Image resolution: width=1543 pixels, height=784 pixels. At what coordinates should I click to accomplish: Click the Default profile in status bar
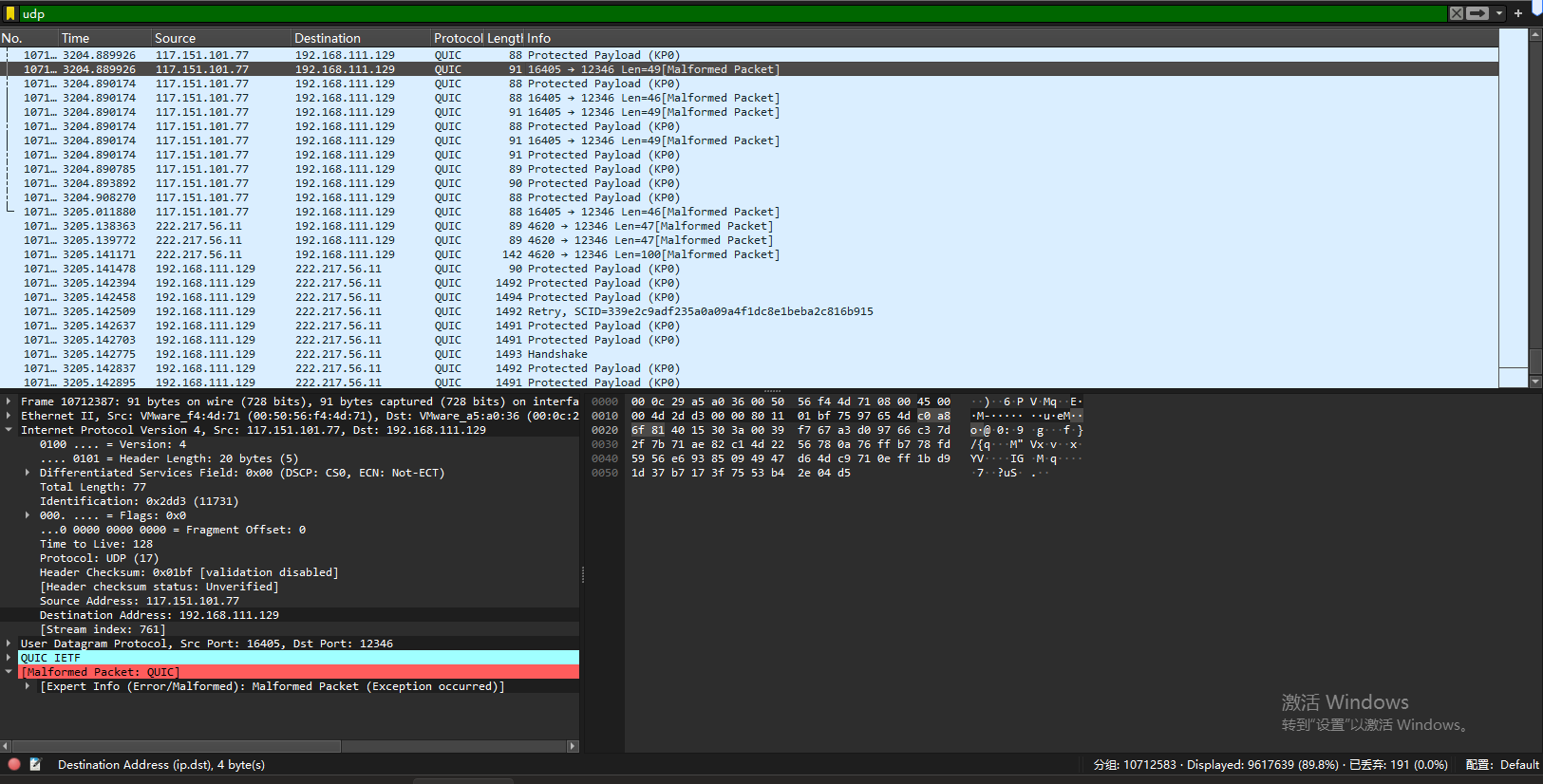point(1519,764)
